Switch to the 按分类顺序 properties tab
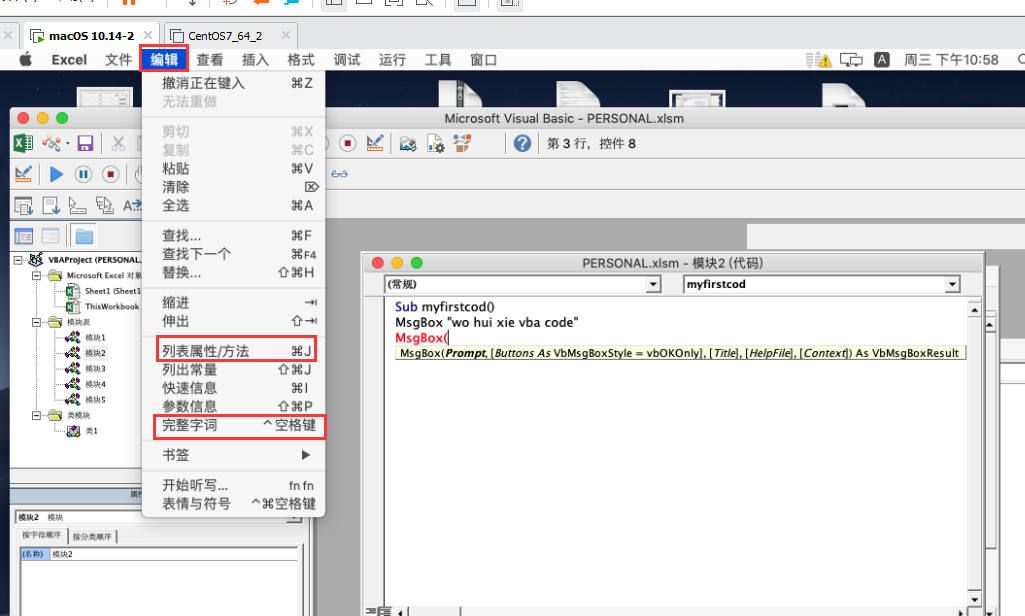 [x=92, y=537]
